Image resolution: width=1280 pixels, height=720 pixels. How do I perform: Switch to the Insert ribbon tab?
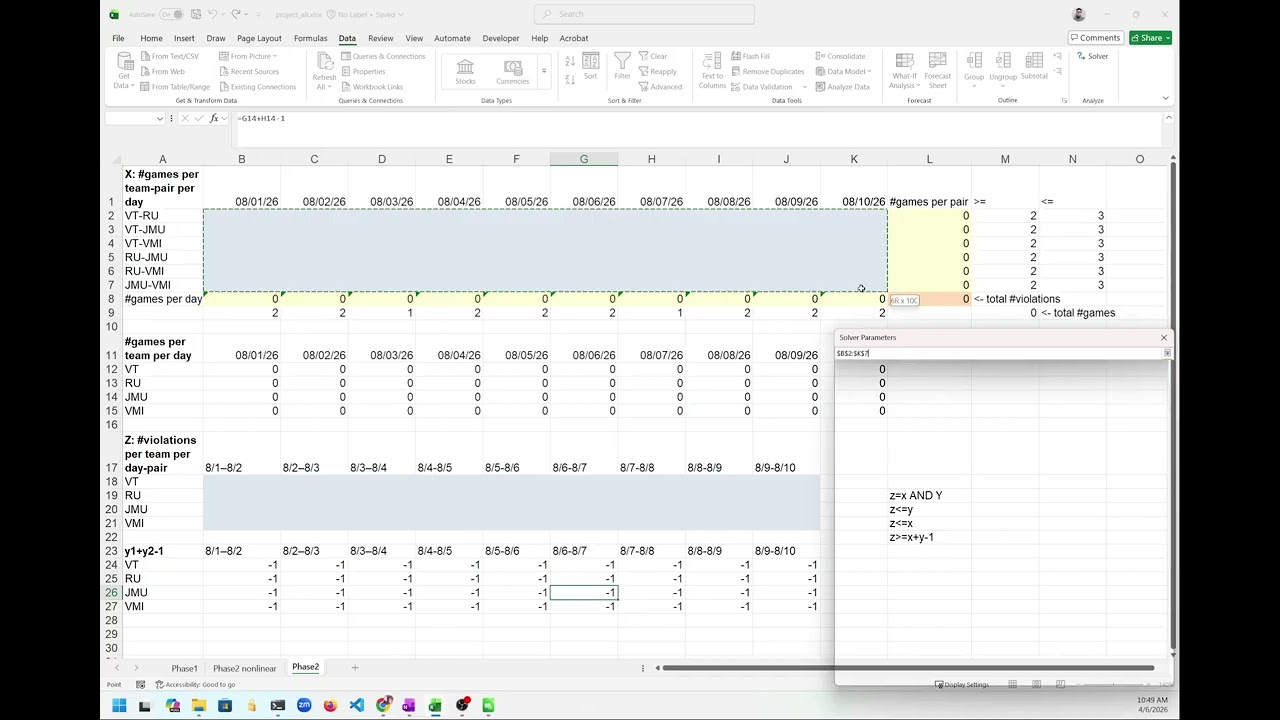(x=184, y=38)
